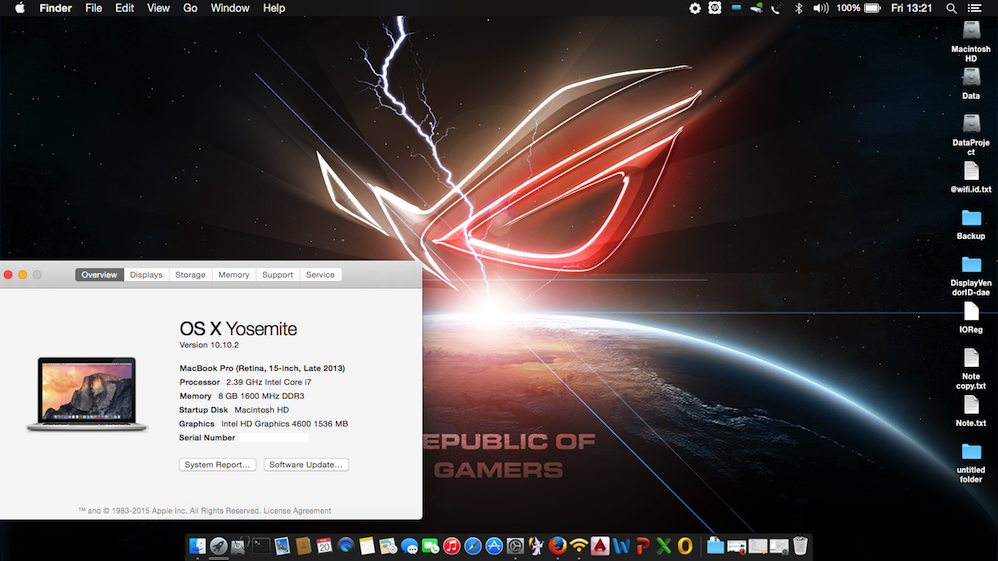Image resolution: width=998 pixels, height=561 pixels.
Task: Launch Firefox from the Dock
Action: pyautogui.click(x=558, y=546)
